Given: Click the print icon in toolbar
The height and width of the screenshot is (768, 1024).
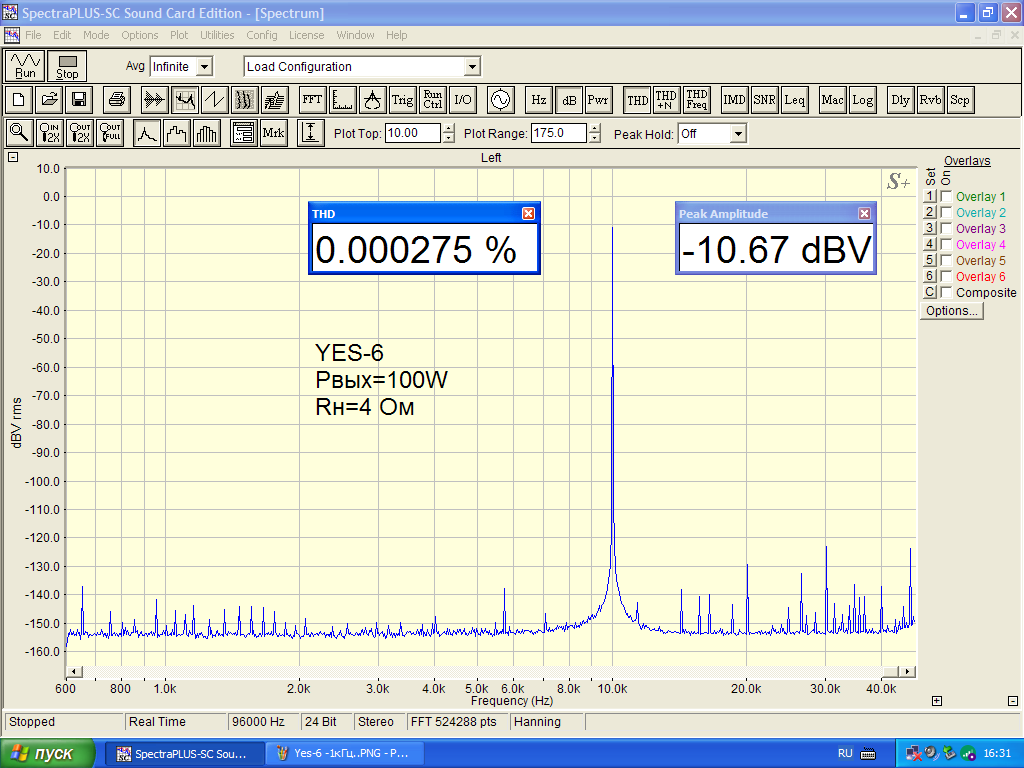Looking at the screenshot, I should point(117,100).
